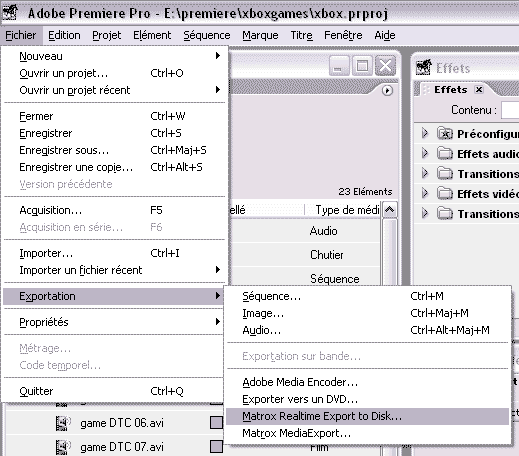Click the Adobe Premiere Pro title bar icon
519x456 pixels.
coord(10,12)
